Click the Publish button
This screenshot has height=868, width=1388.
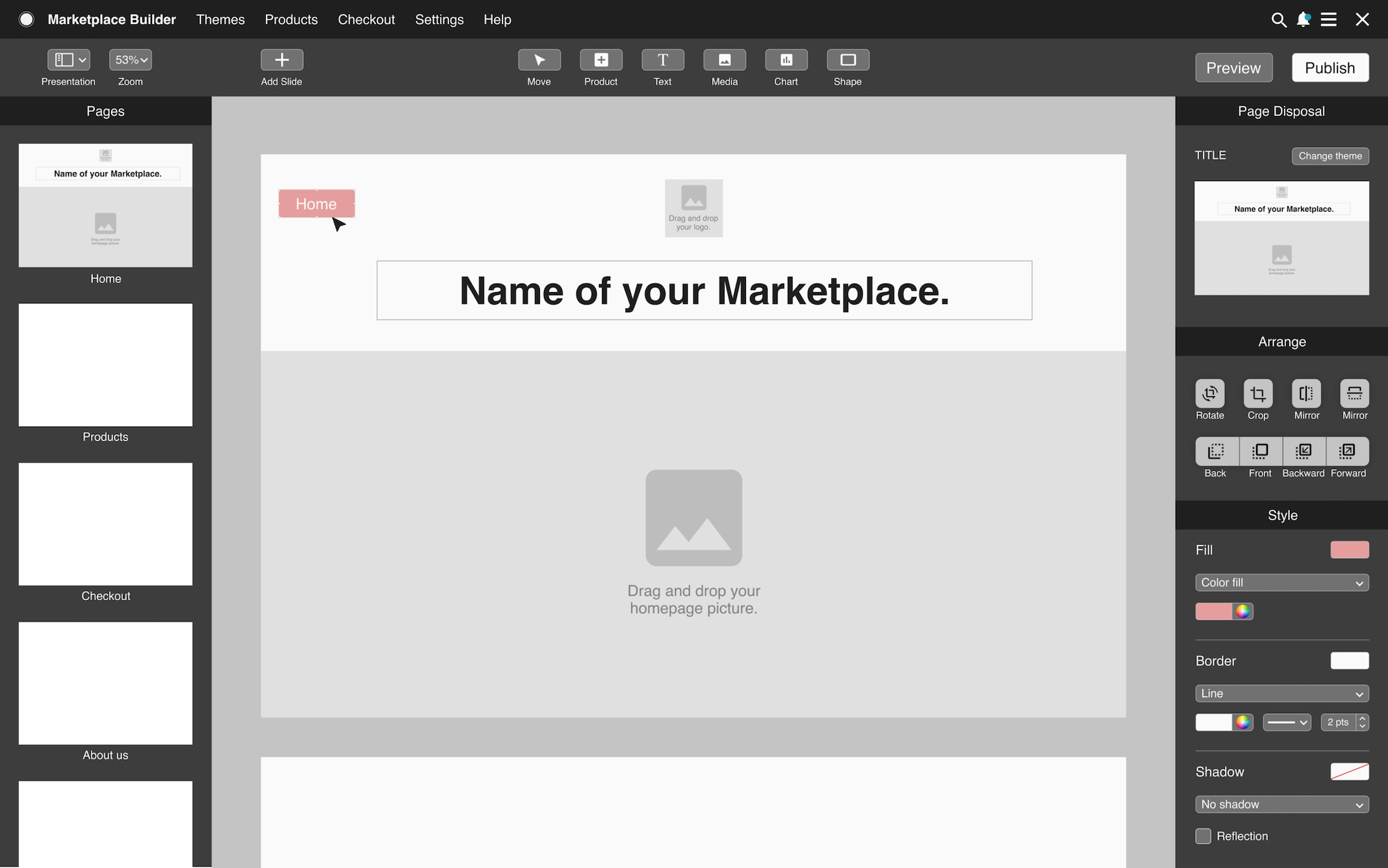1330,68
